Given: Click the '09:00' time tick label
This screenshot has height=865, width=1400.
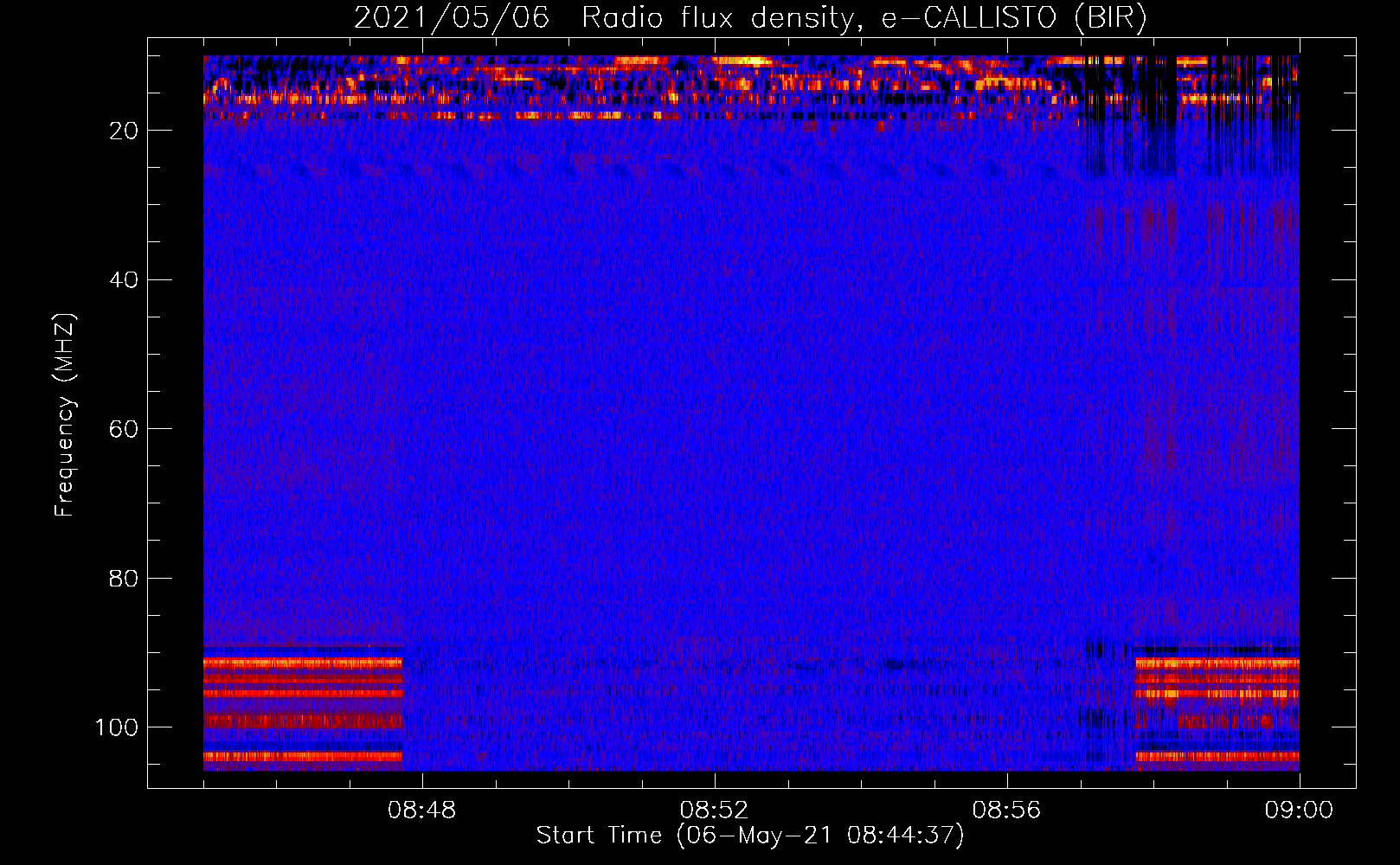Looking at the screenshot, I should point(1299,811).
